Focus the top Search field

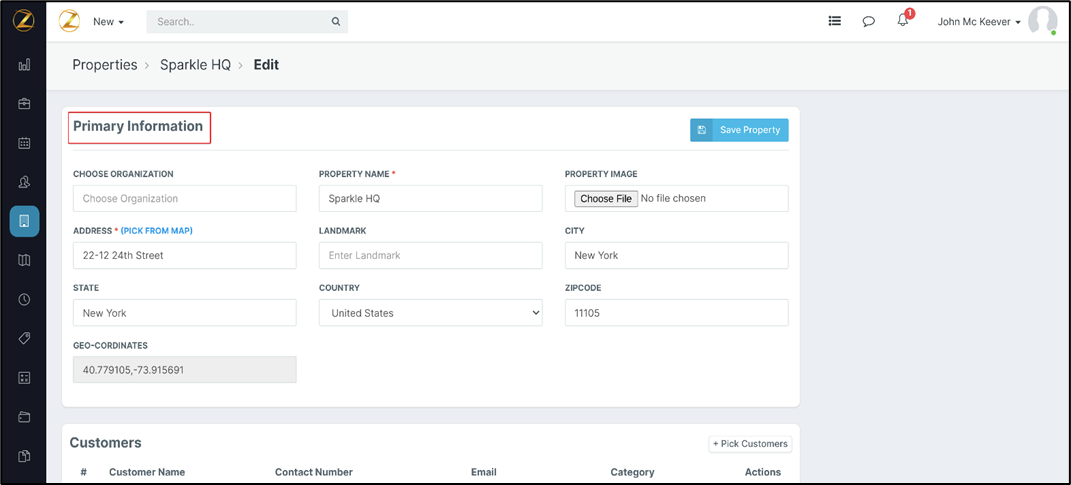247,22
